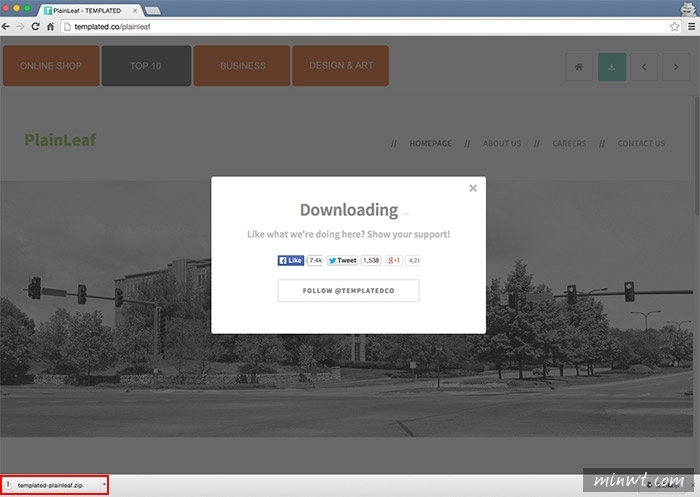Viewport: 700px width, 497px height.
Task: Click the PlainLeaf logo
Action: [x=60, y=140]
